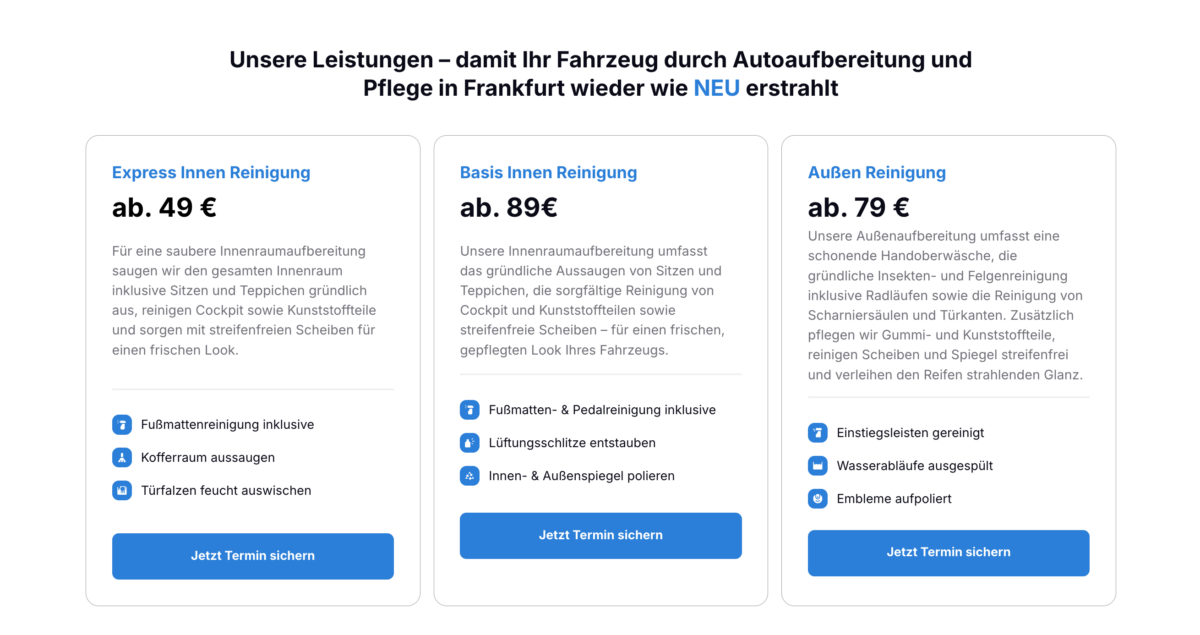Click the ab. 89€ price
The height and width of the screenshot is (635, 1200).
tap(509, 208)
